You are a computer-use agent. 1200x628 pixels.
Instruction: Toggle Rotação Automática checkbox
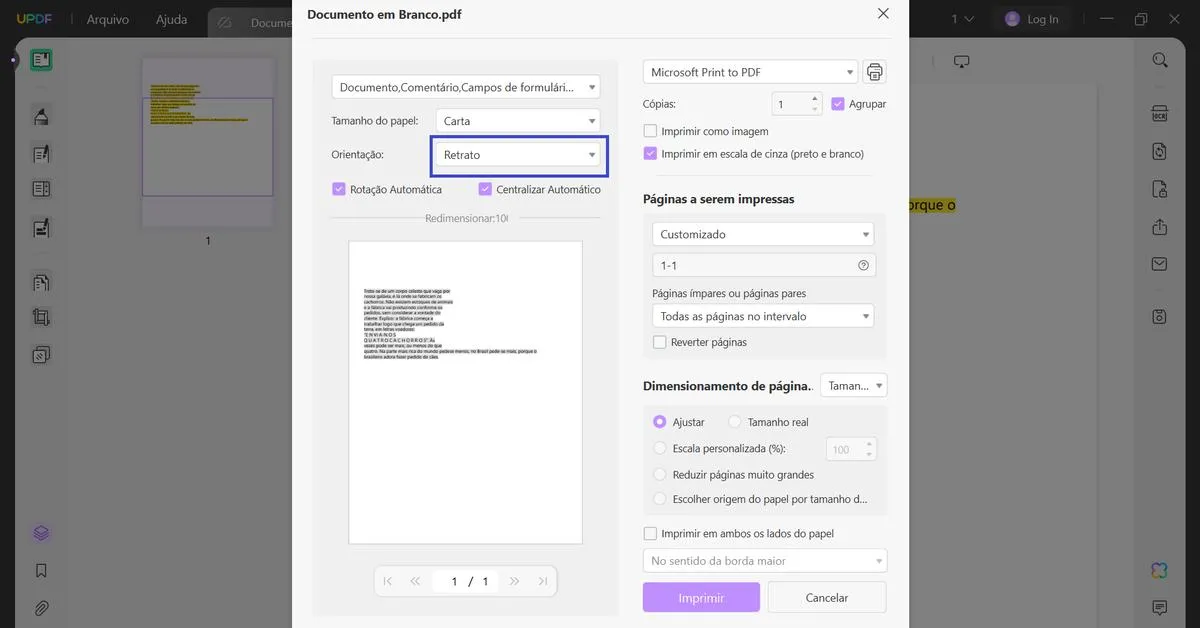(339, 189)
